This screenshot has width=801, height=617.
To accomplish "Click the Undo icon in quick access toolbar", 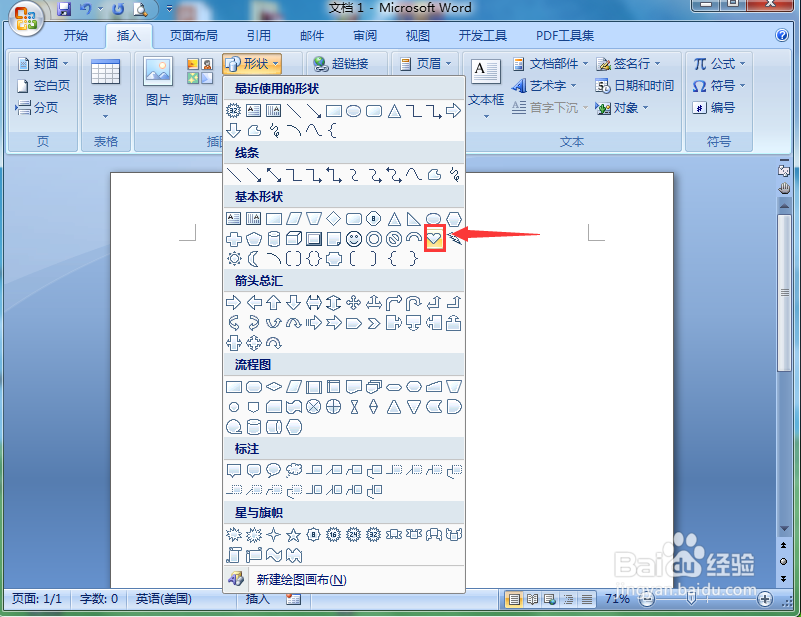I will point(85,9).
